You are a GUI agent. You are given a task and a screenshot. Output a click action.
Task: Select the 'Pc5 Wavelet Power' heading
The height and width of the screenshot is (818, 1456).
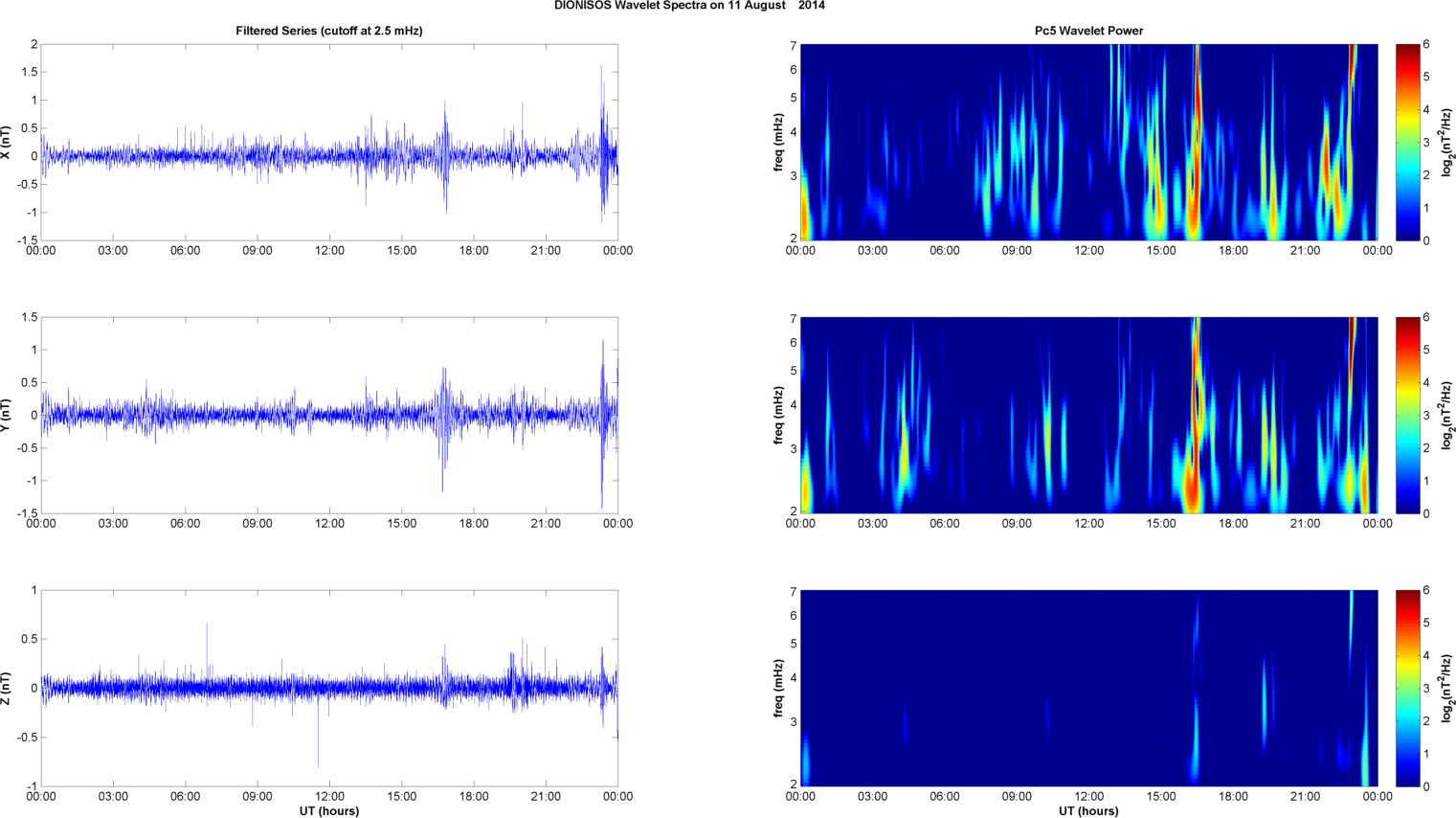pos(1088,31)
